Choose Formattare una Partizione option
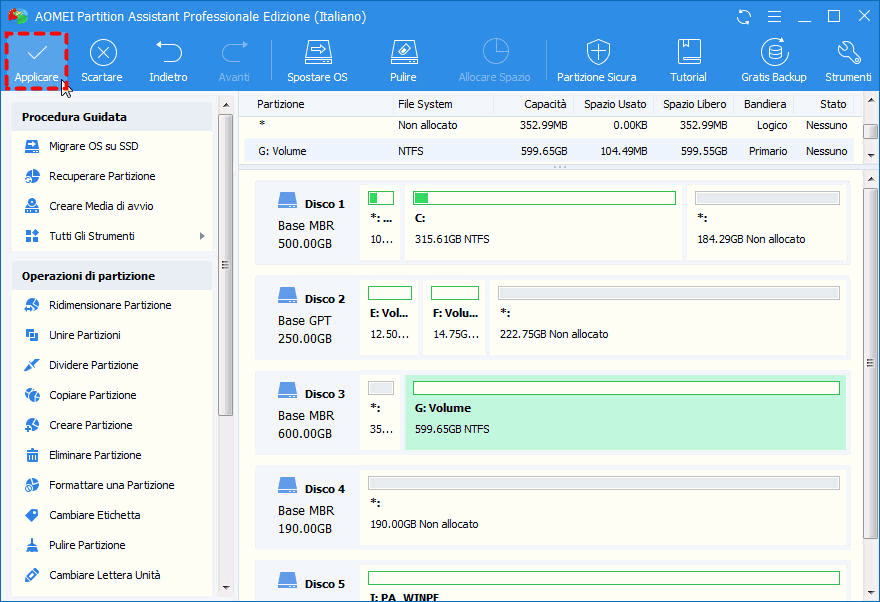 pyautogui.click(x=111, y=485)
